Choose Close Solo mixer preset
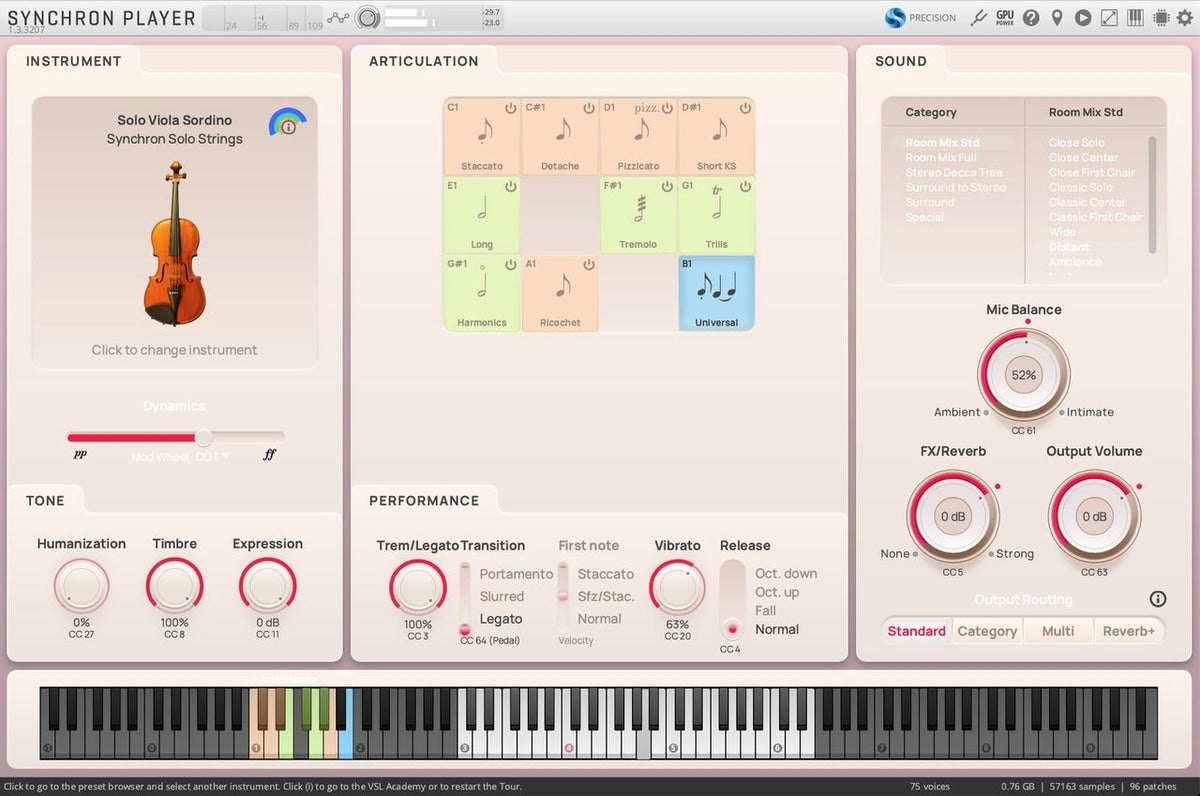This screenshot has height=796, width=1200. [1077, 142]
